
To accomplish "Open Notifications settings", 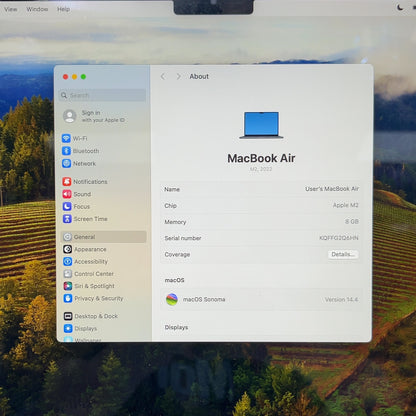I will point(85,181).
